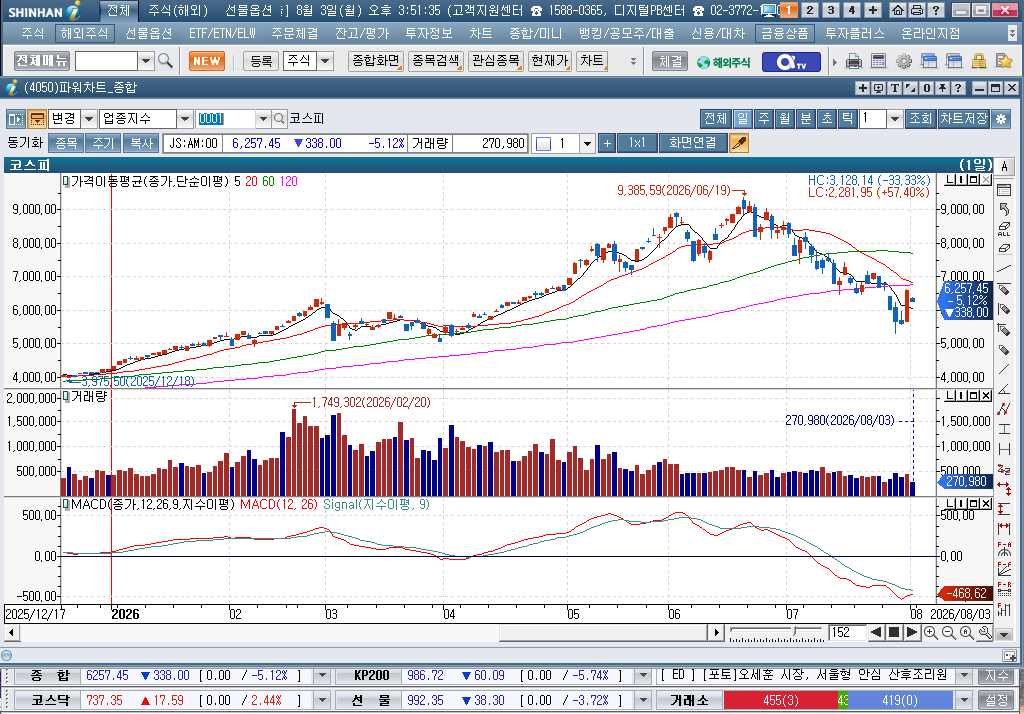This screenshot has width=1024, height=714.
Task: Click the zoom-in magnifier below the chart
Action: 931,632
